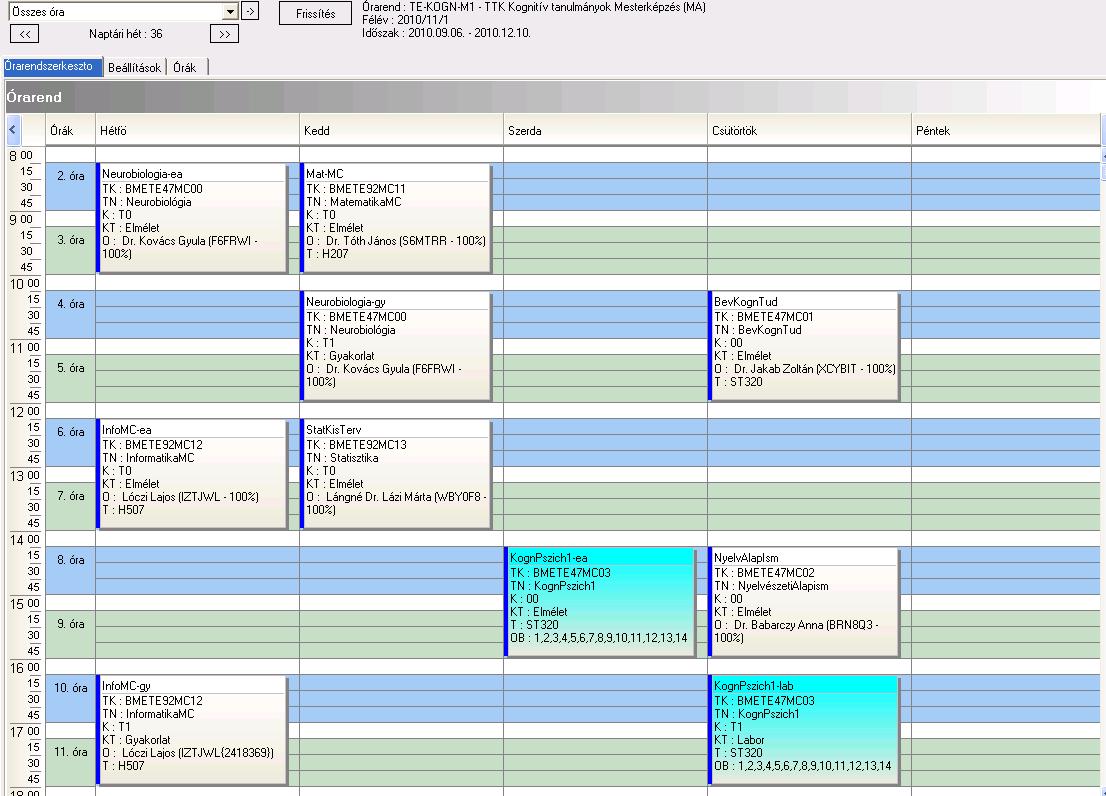Select the Mat-MC lesson block
This screenshot has width=1106, height=796.
396,218
